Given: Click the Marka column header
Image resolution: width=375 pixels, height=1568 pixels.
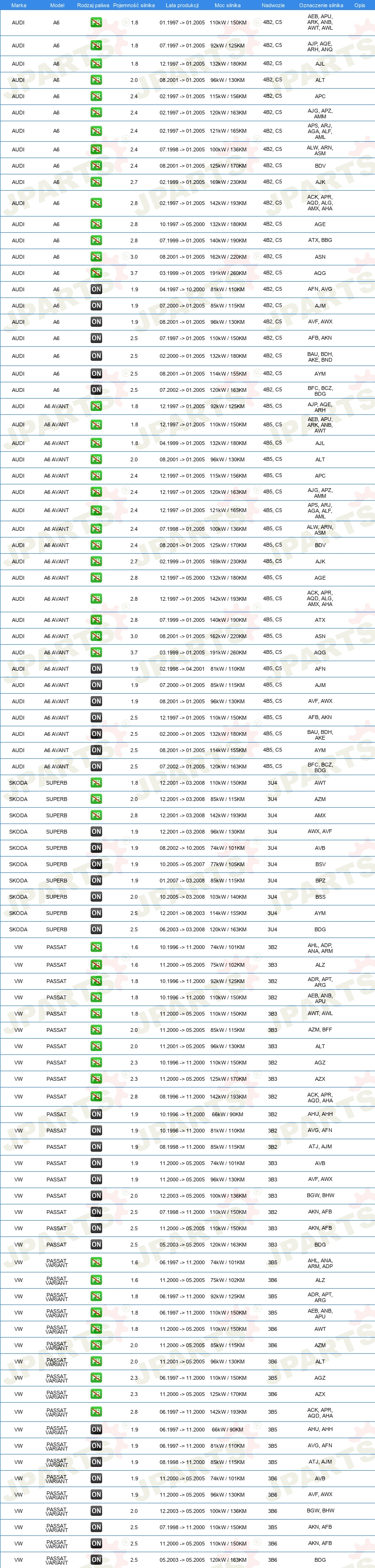Looking at the screenshot, I should point(19,5).
